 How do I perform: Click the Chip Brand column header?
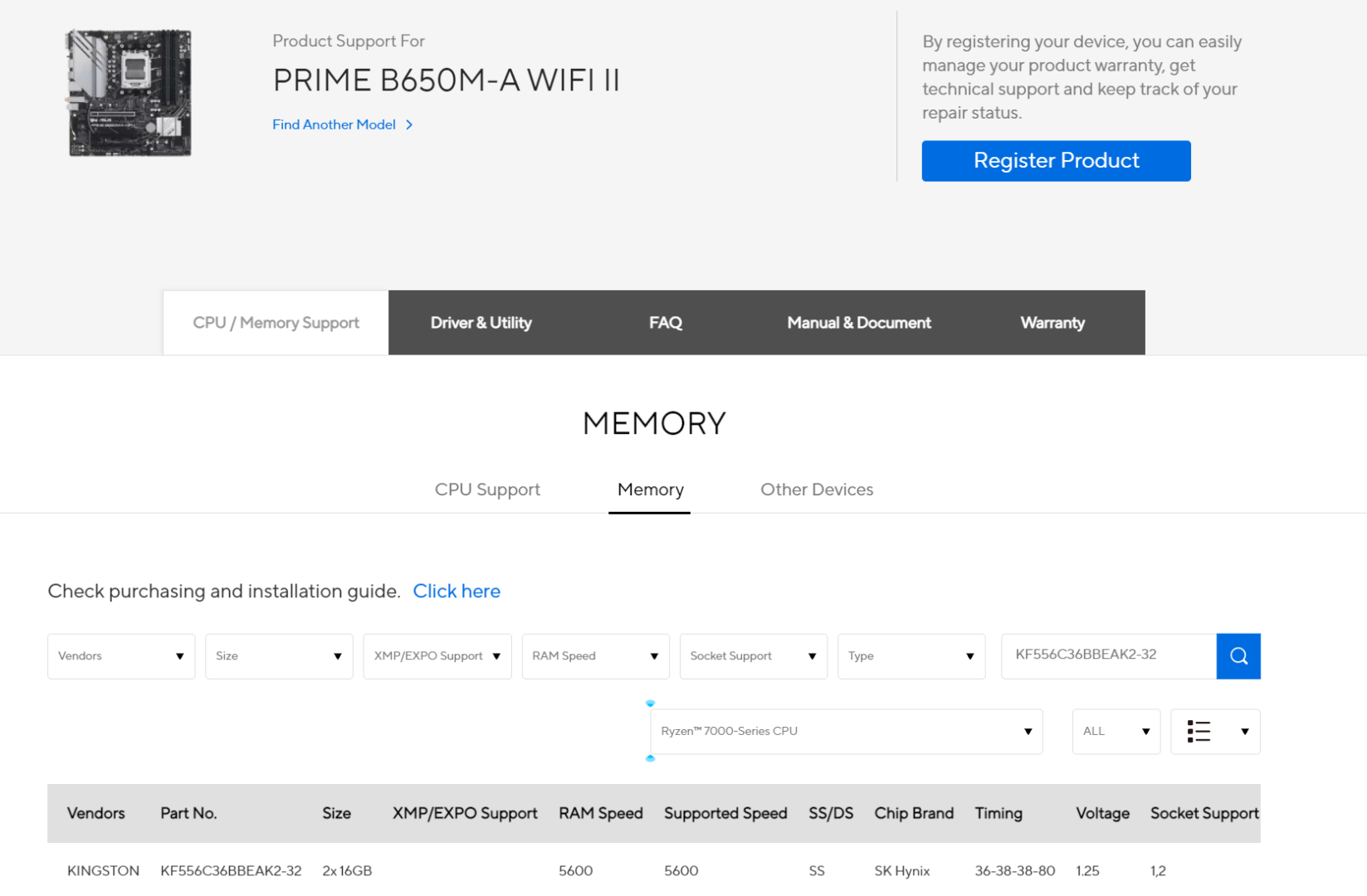click(x=914, y=813)
